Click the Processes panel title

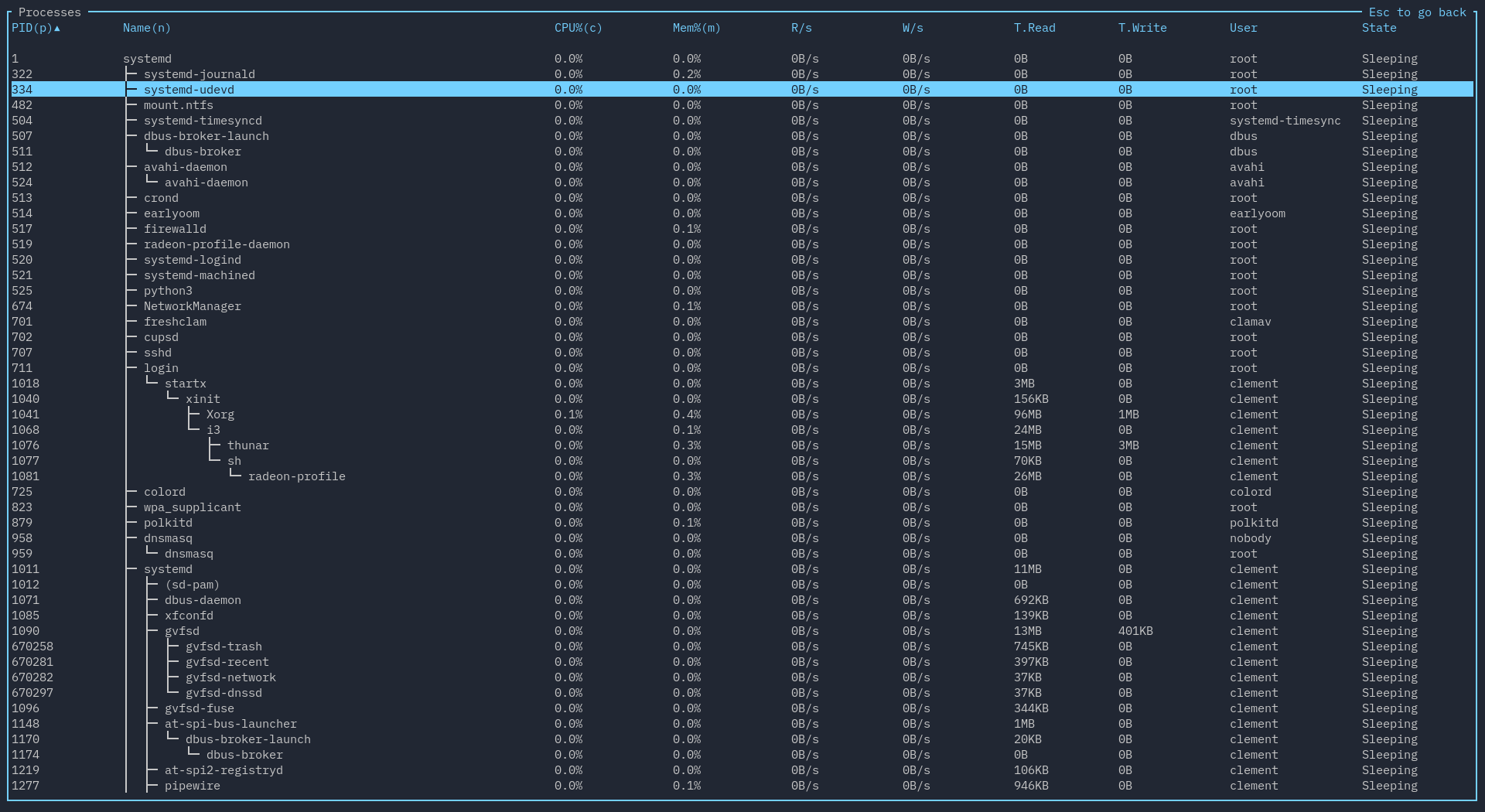tap(49, 12)
